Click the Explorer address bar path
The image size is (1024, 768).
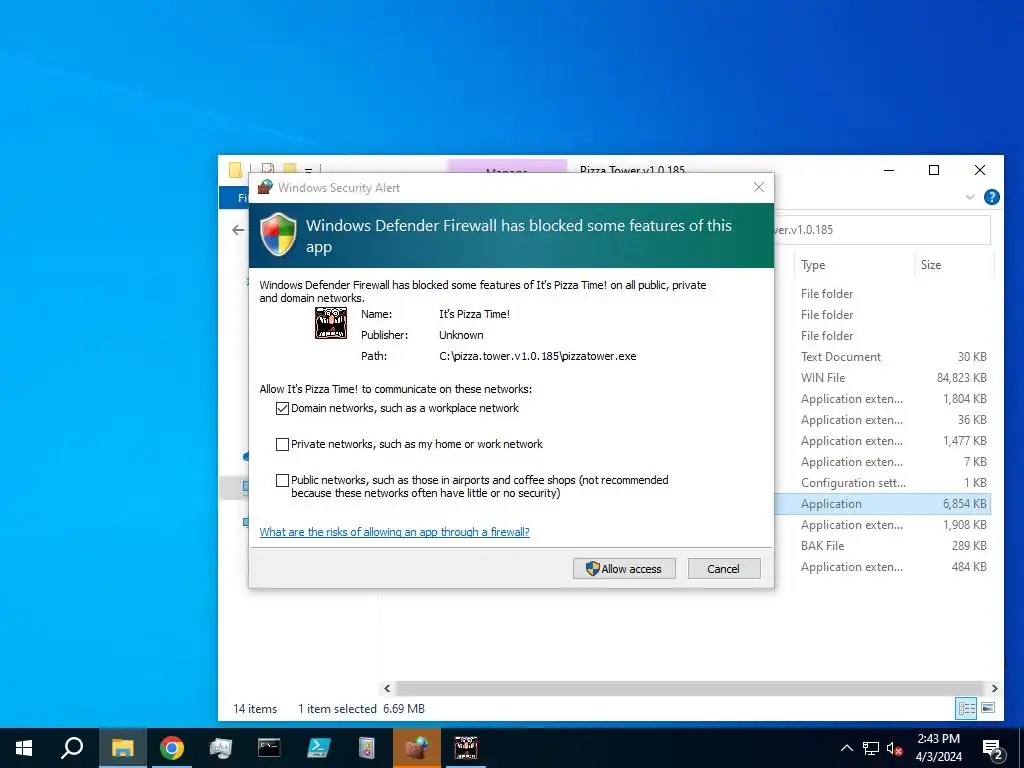pos(882,230)
